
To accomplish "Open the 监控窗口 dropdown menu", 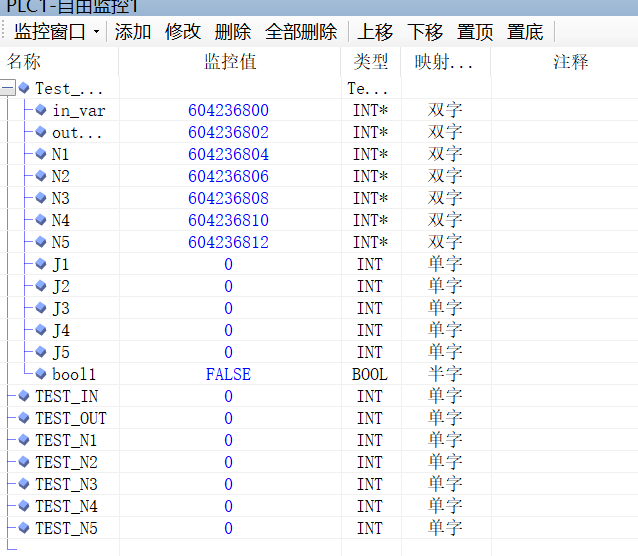I will click(x=56, y=32).
